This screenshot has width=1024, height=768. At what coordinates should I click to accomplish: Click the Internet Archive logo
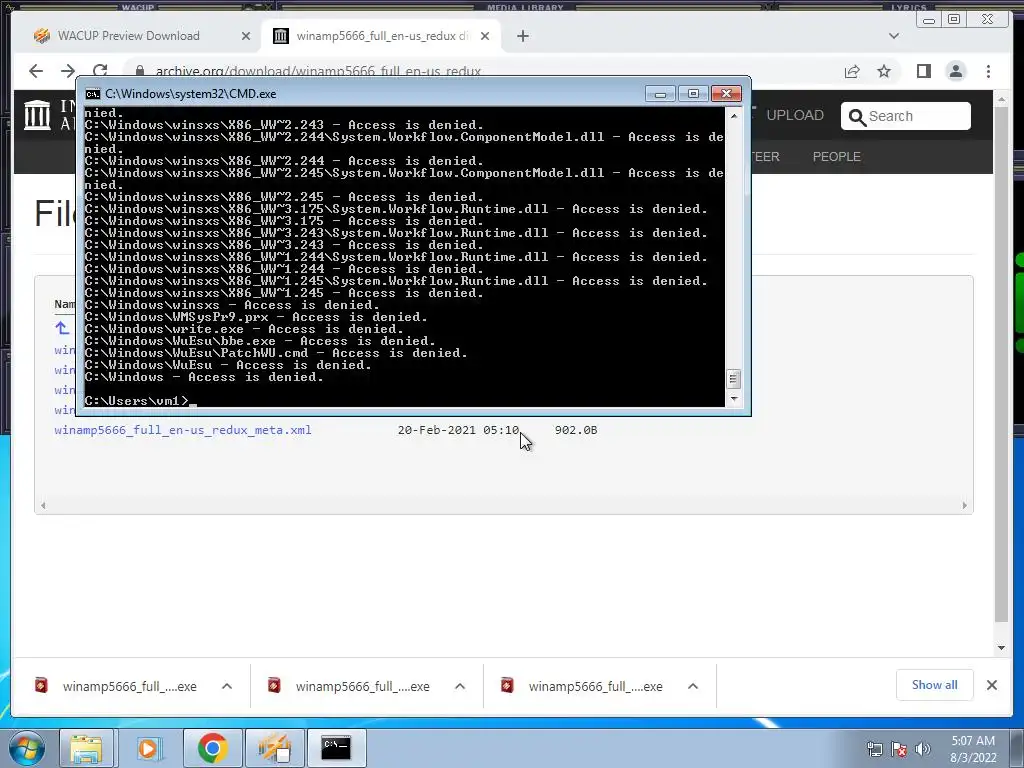click(x=37, y=115)
